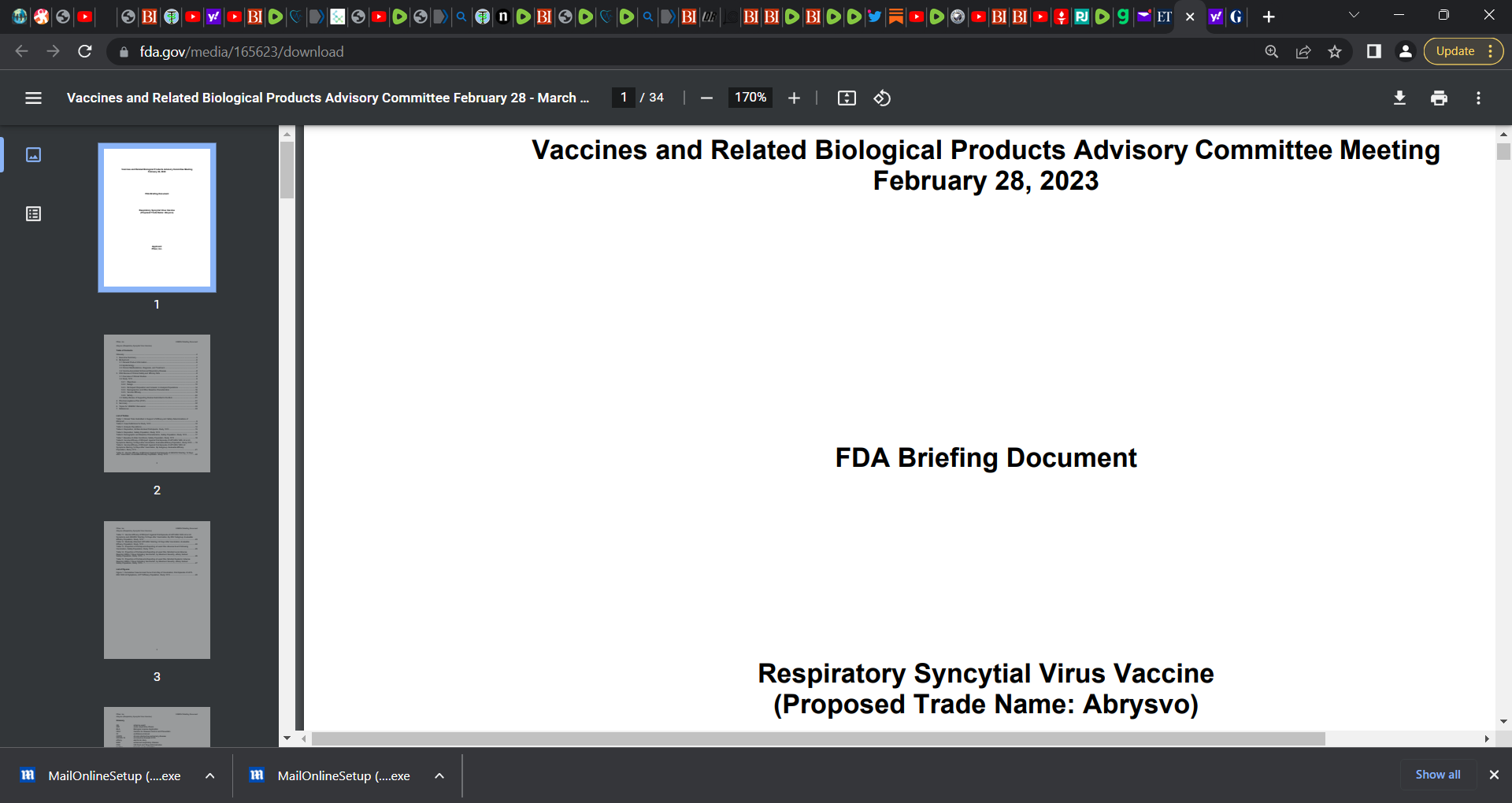The height and width of the screenshot is (803, 1512).
Task: Open the browser side panel
Action: [x=1374, y=52]
